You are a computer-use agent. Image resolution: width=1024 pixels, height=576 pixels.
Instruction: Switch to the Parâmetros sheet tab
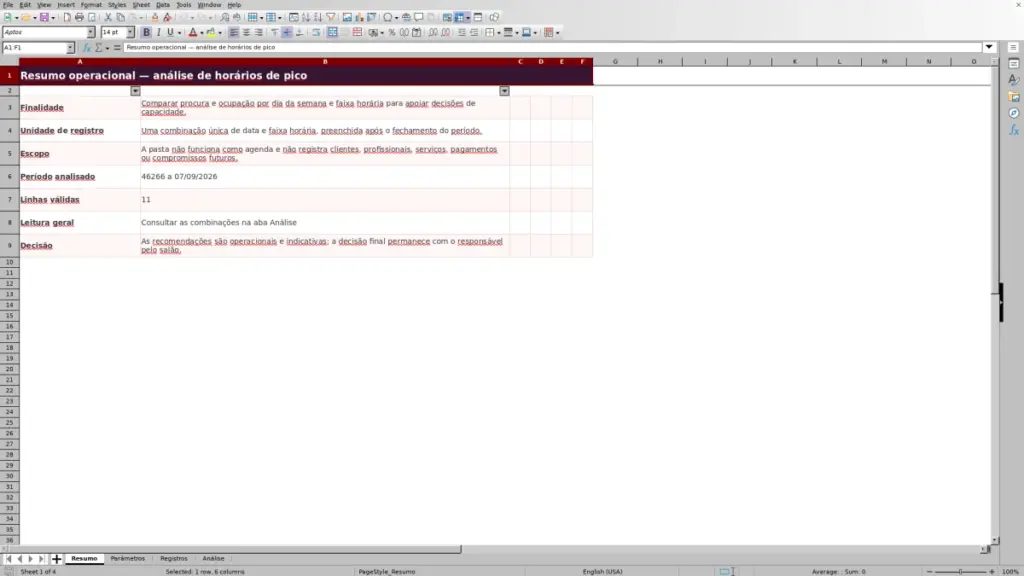[x=127, y=558]
